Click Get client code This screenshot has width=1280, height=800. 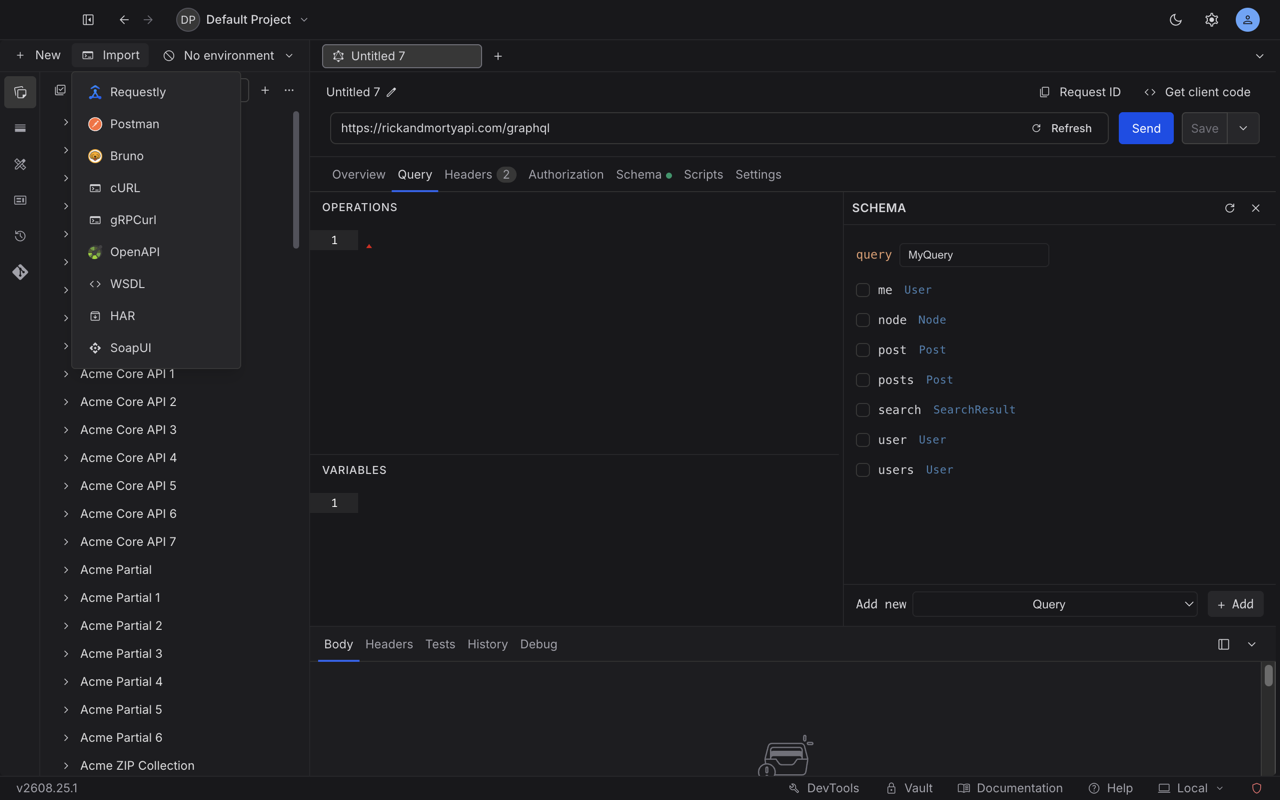point(1197,92)
